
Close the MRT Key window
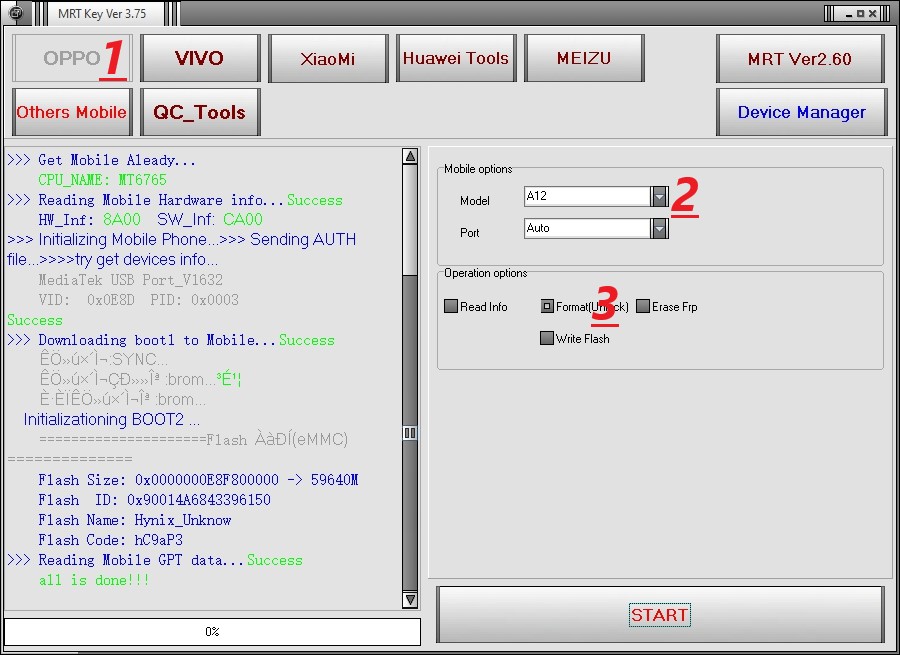[x=872, y=13]
